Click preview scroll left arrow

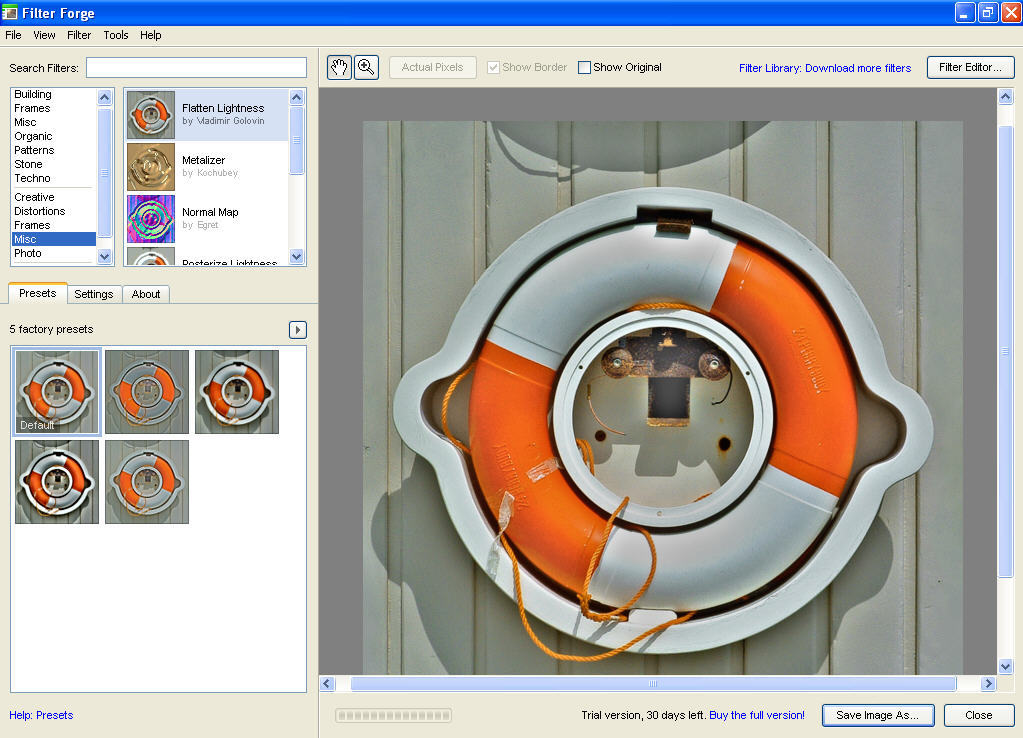328,683
